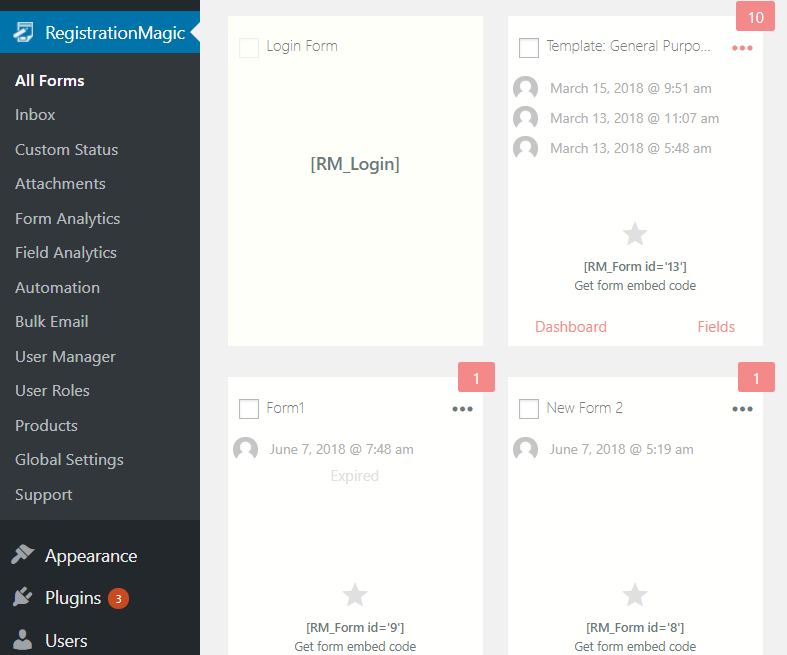Click the Users person icon
Screen dimensions: 787x655
pos(23,640)
